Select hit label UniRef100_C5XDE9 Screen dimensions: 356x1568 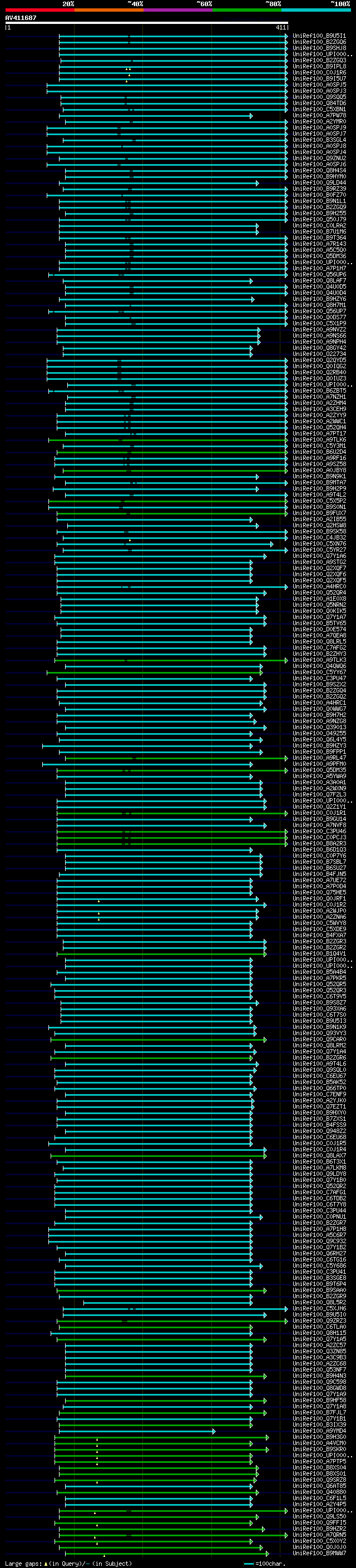(x=319, y=929)
